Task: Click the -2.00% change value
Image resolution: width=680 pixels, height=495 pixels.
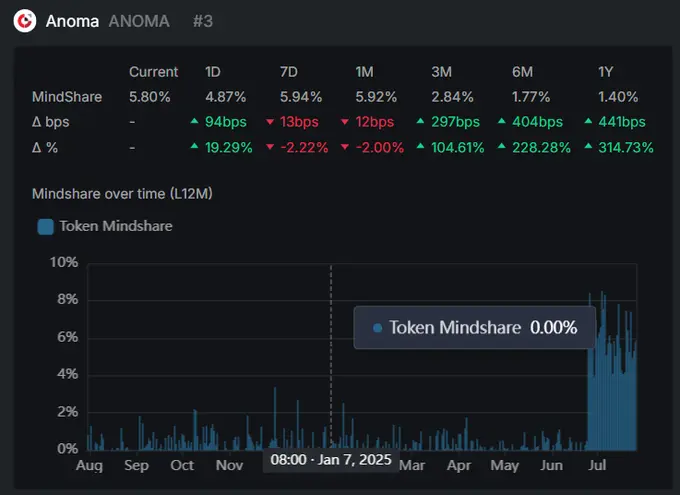Action: click(x=380, y=148)
